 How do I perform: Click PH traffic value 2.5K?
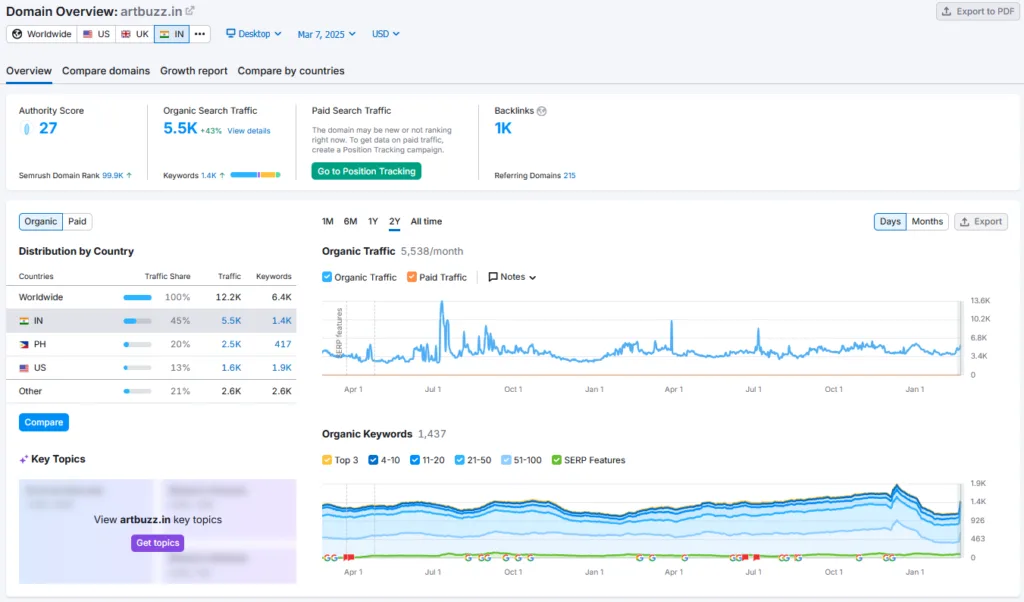pos(231,344)
